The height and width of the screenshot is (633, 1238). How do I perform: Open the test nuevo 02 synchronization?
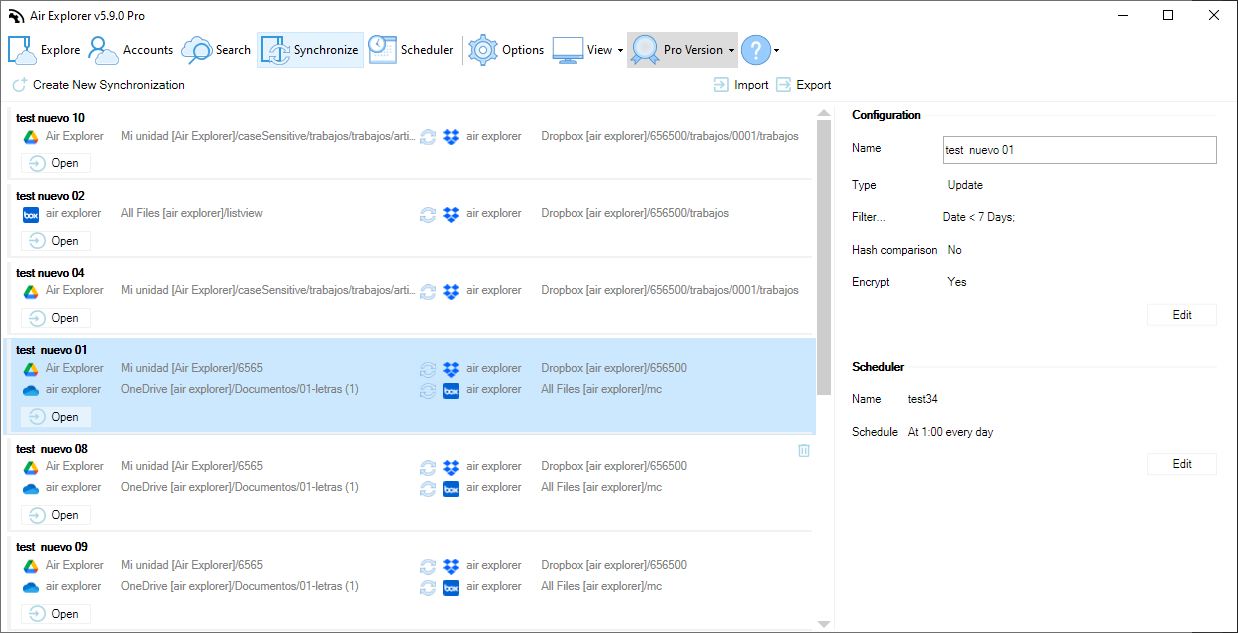pyautogui.click(x=56, y=241)
